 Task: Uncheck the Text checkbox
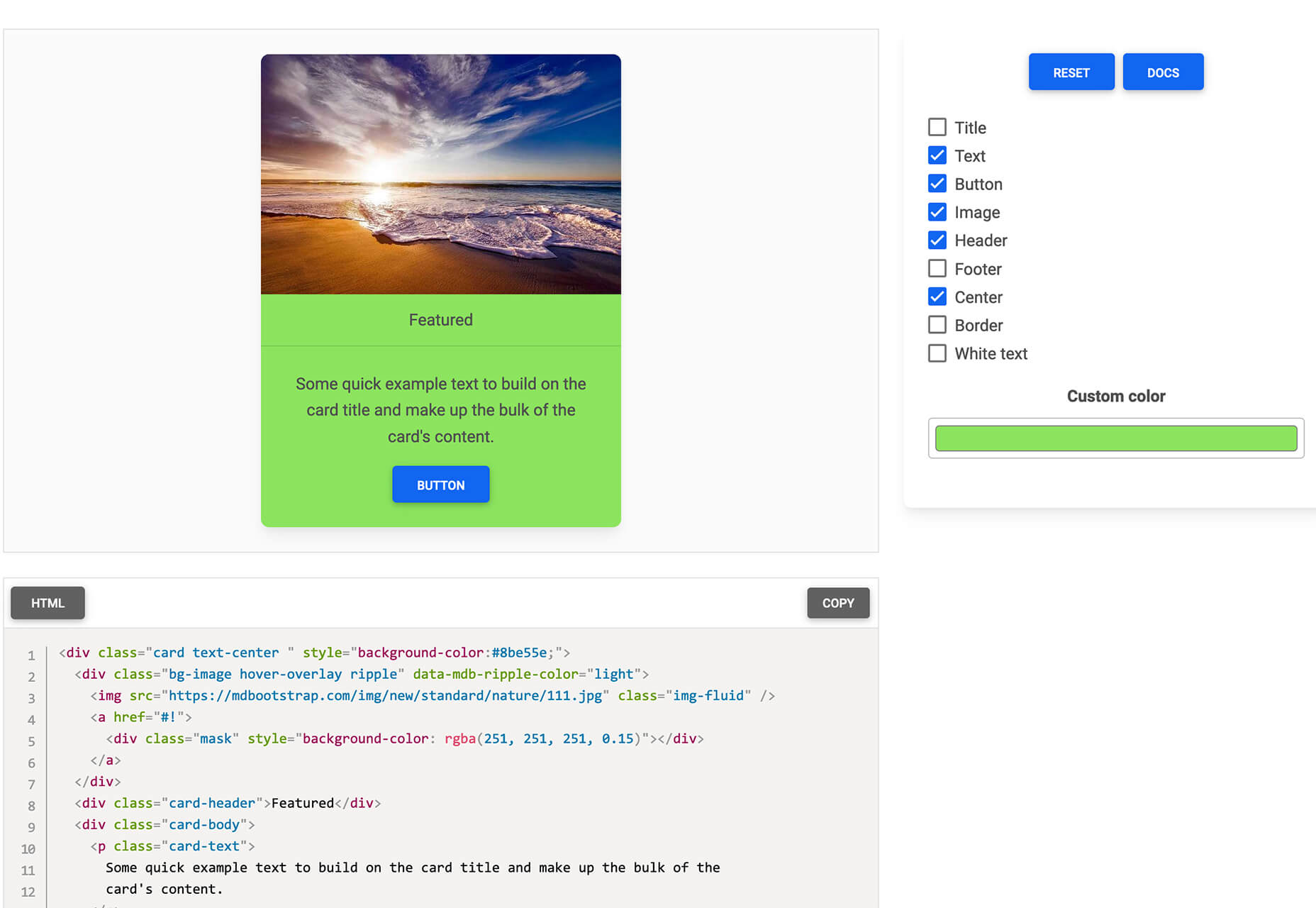pos(937,155)
